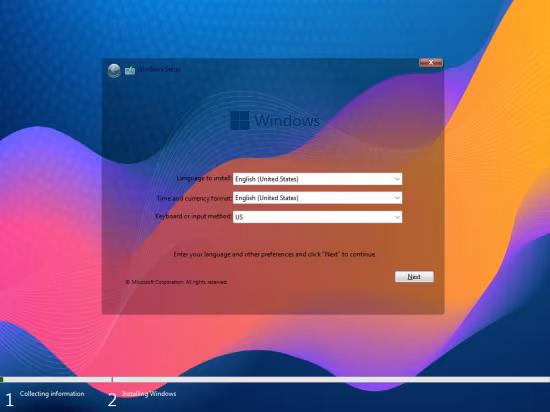Click the Microsoft Corporation copyright notice

click(x=176, y=282)
